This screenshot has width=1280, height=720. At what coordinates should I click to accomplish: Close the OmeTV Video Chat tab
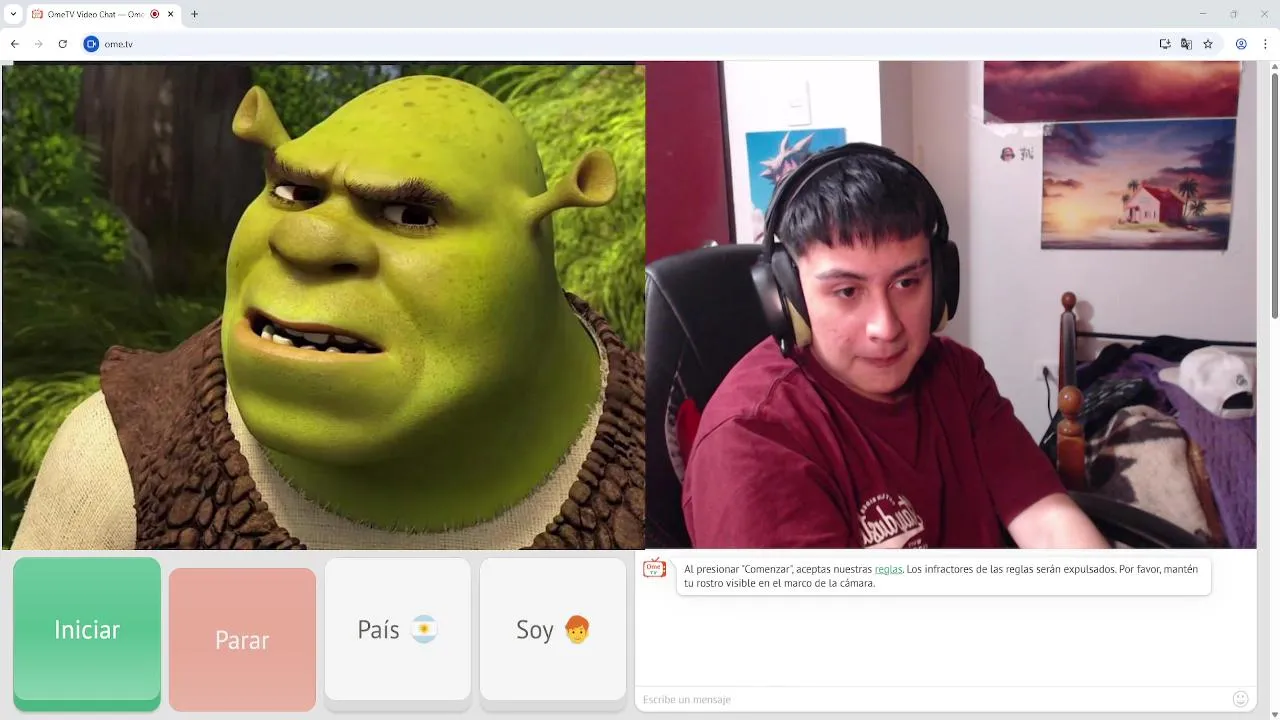tap(171, 14)
